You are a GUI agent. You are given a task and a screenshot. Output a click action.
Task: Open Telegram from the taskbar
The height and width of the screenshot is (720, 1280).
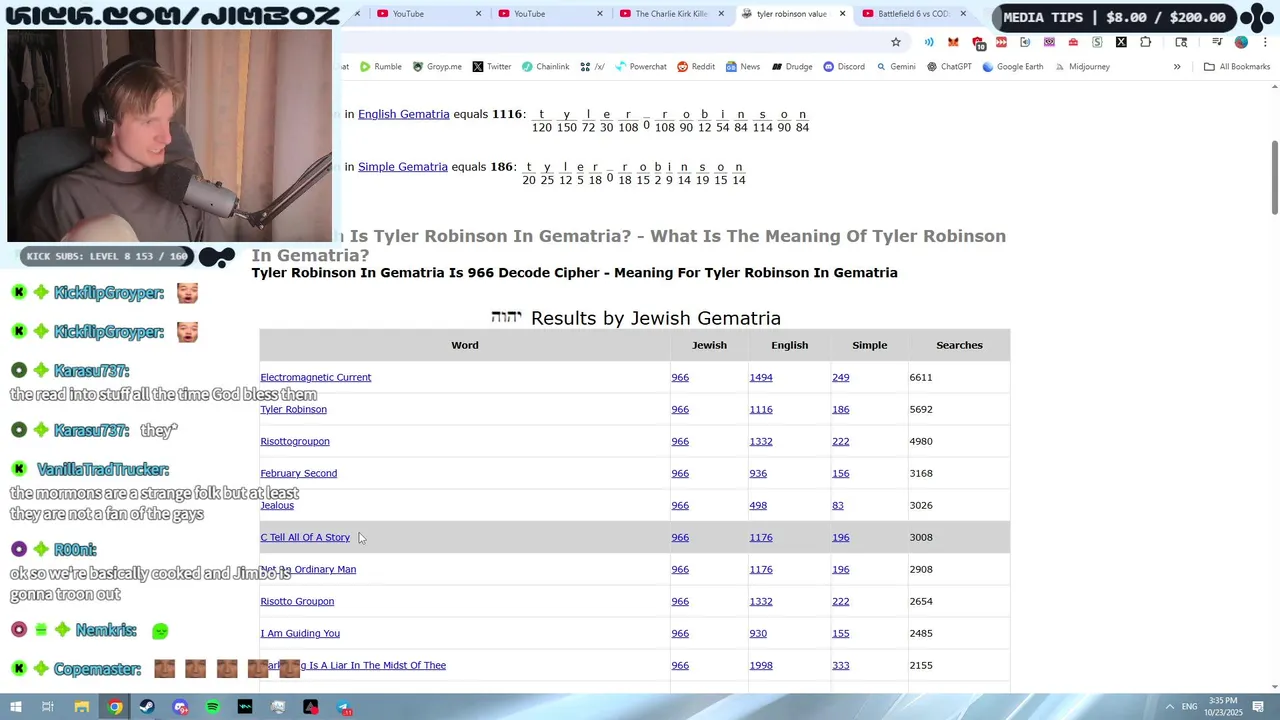click(x=343, y=707)
